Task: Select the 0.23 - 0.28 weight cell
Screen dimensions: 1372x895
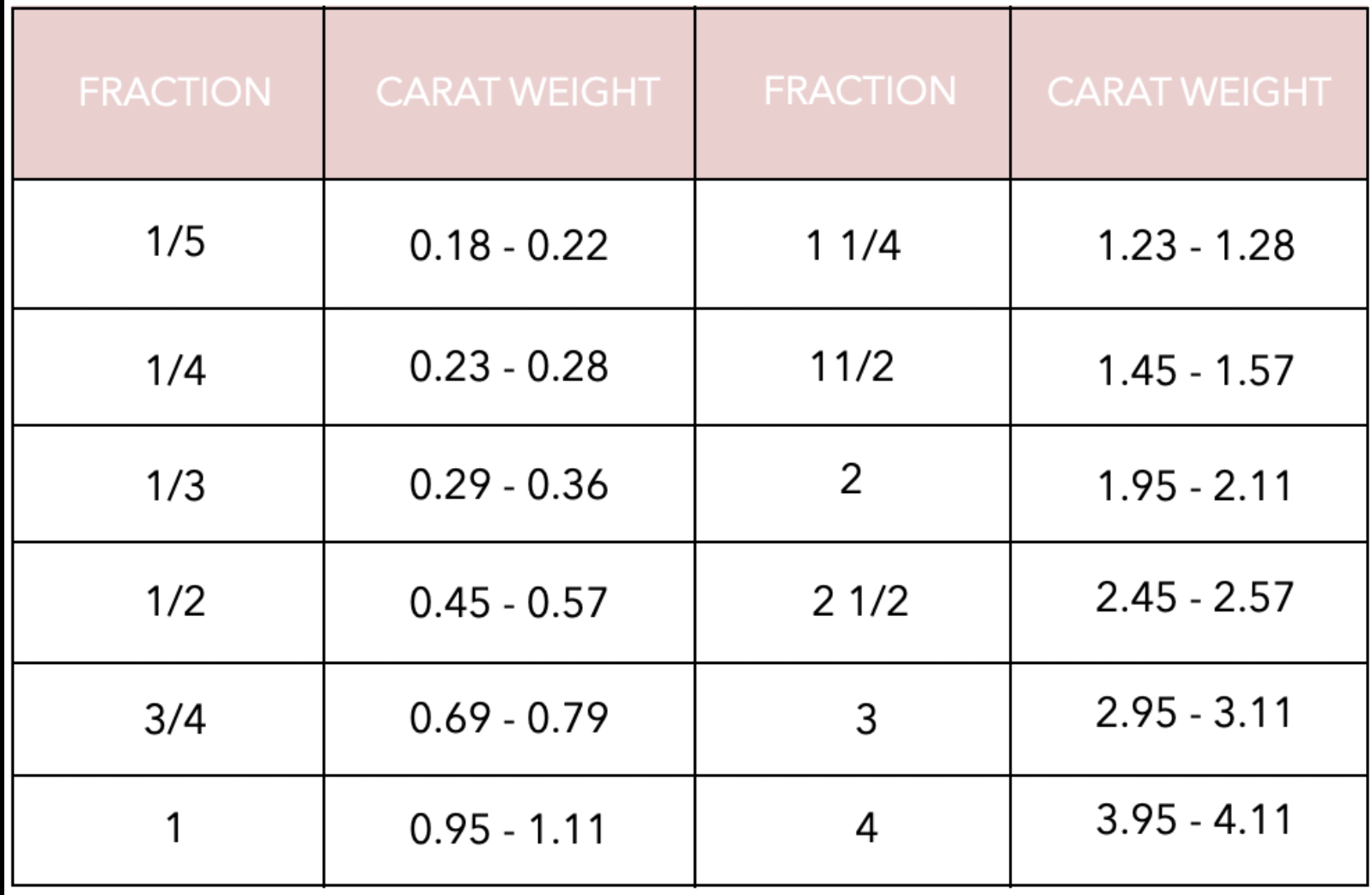Action: pyautogui.click(x=508, y=367)
